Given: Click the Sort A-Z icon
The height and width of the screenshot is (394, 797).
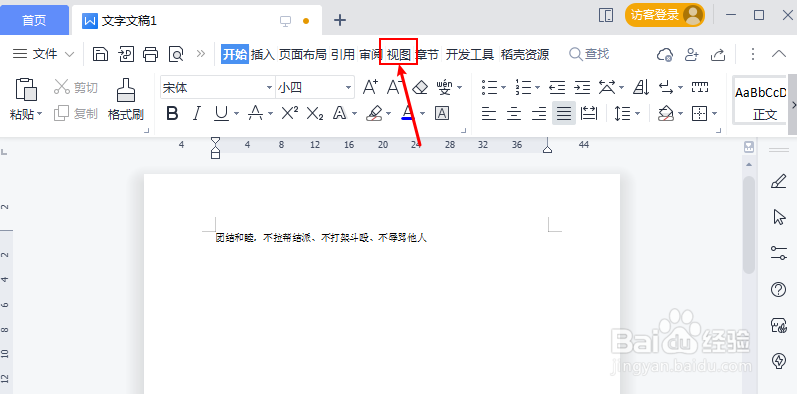Looking at the screenshot, I should click(641, 87).
